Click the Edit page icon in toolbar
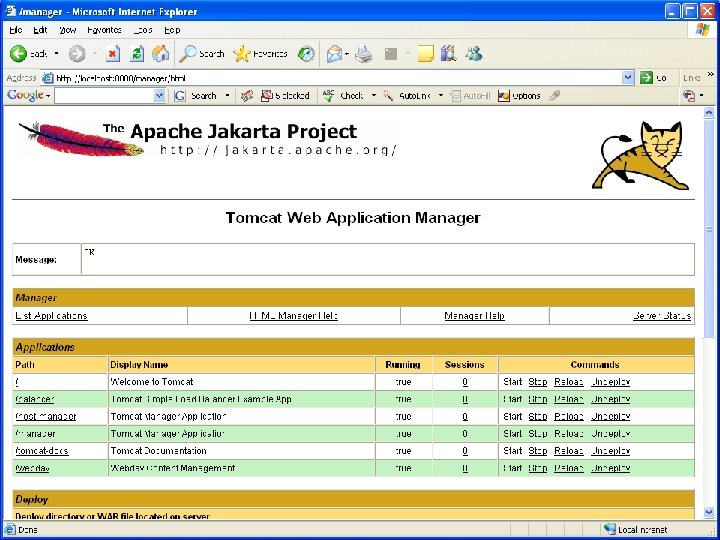Screen dimensions: 720x540 coord(391,54)
